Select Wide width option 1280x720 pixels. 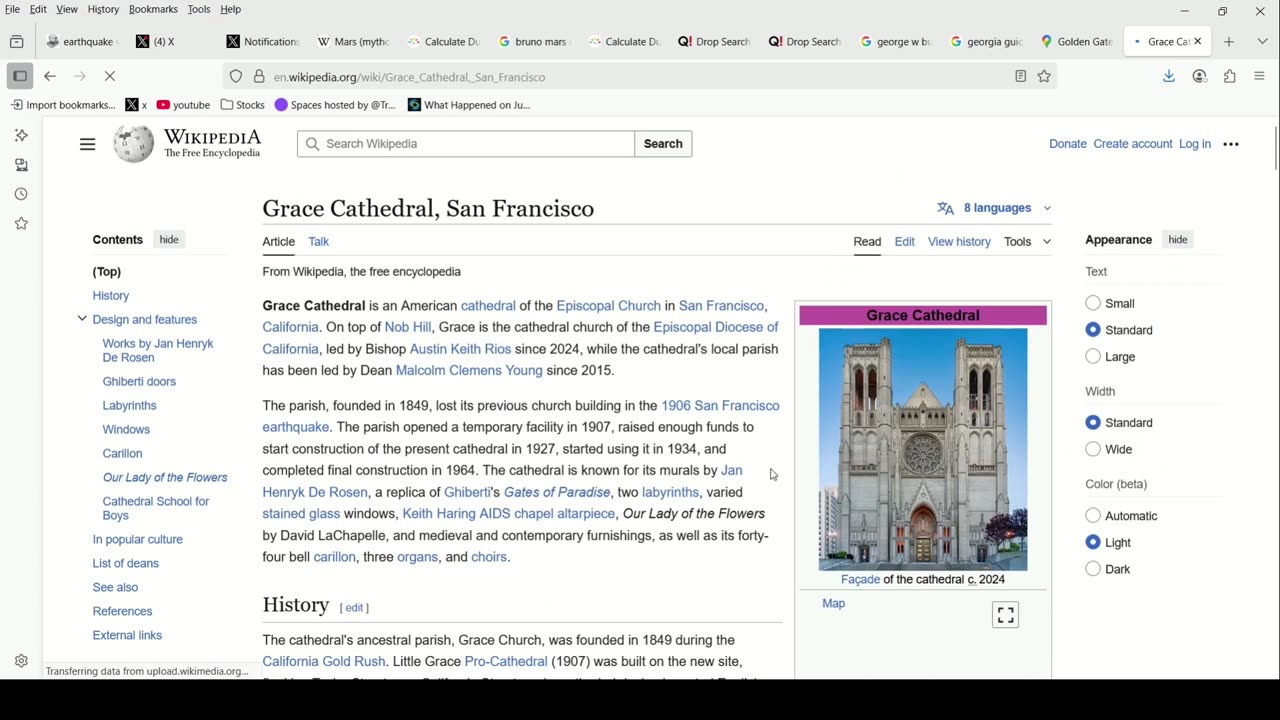[x=1093, y=449]
